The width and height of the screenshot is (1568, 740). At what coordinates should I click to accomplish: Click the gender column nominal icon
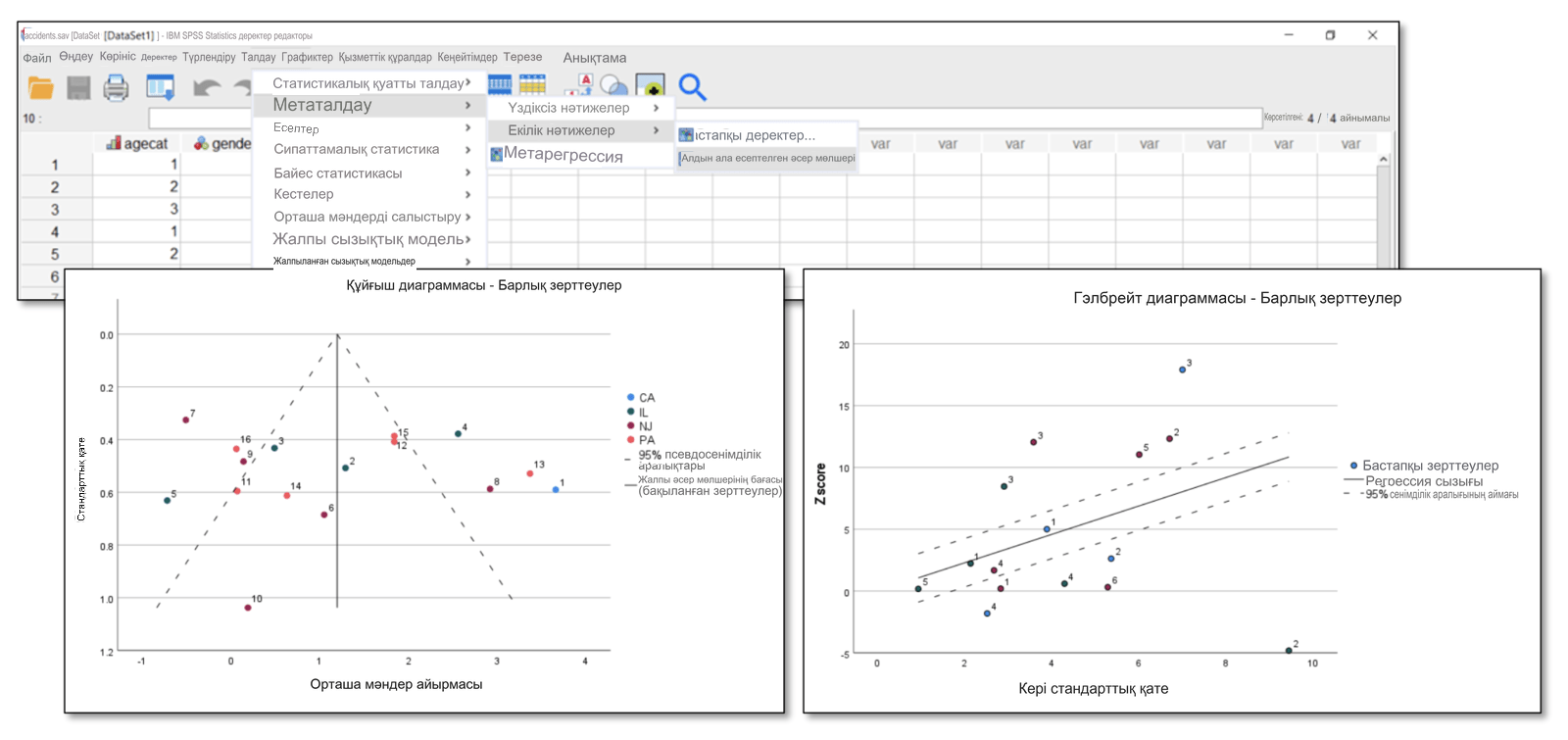(201, 143)
